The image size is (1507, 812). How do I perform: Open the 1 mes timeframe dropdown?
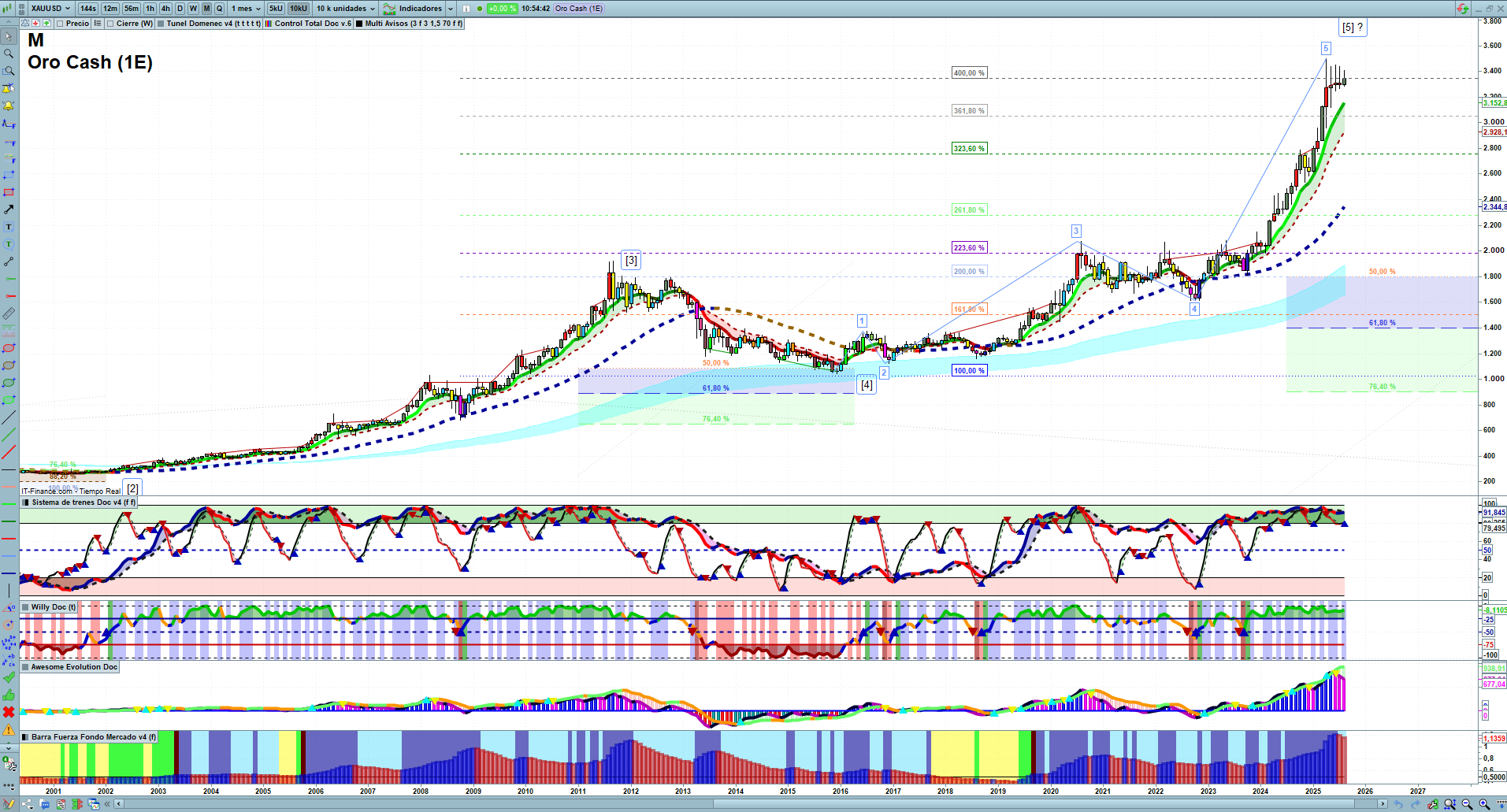tap(246, 9)
